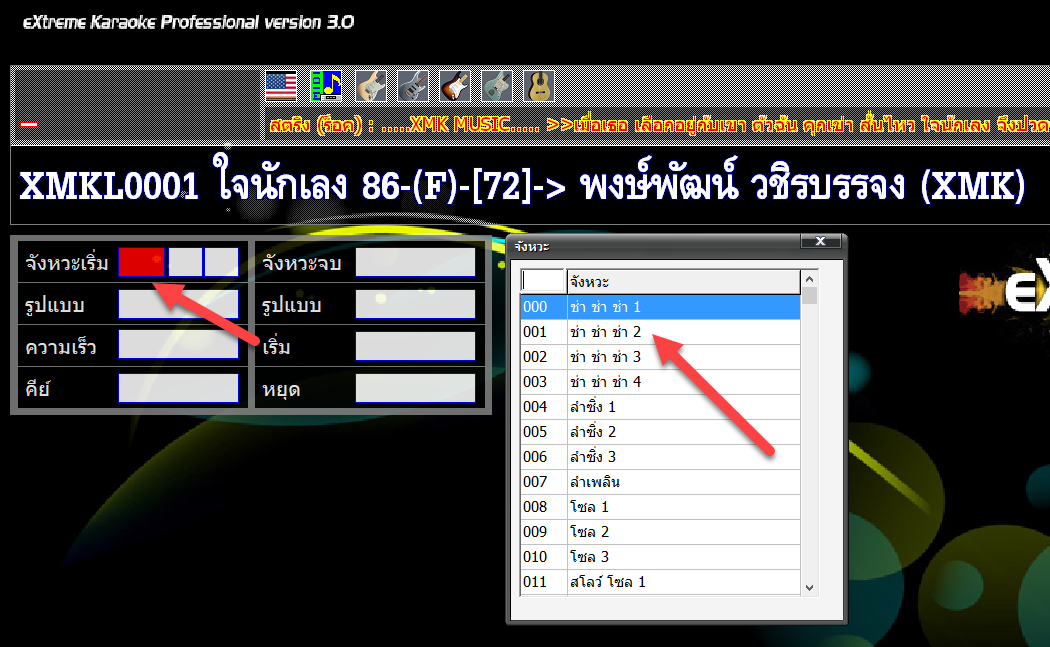This screenshot has width=1050, height=647.
Task: Close the จังหวะ rhythm list dialog
Action: coord(820,241)
